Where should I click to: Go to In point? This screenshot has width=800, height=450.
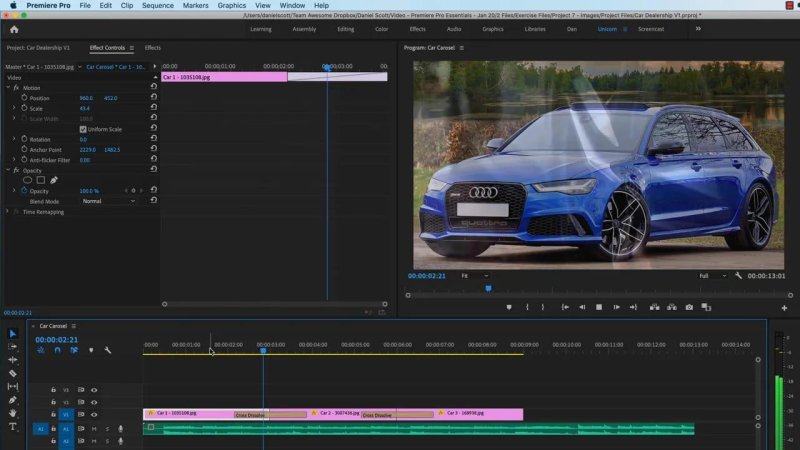[565, 307]
